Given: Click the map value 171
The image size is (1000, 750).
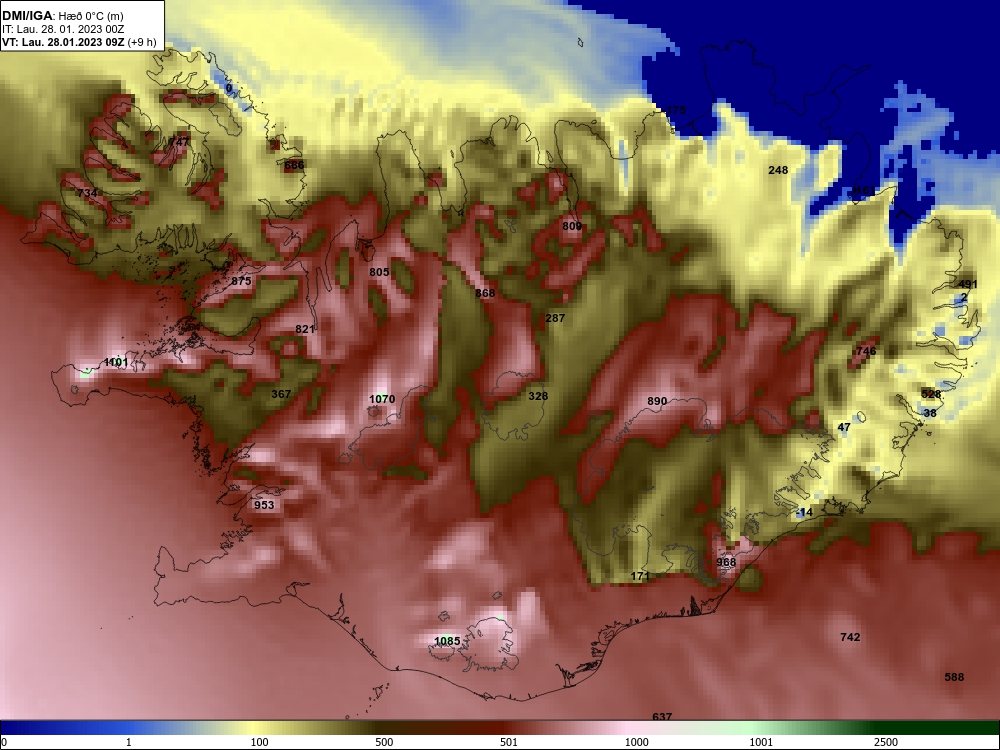Looking at the screenshot, I should [640, 576].
